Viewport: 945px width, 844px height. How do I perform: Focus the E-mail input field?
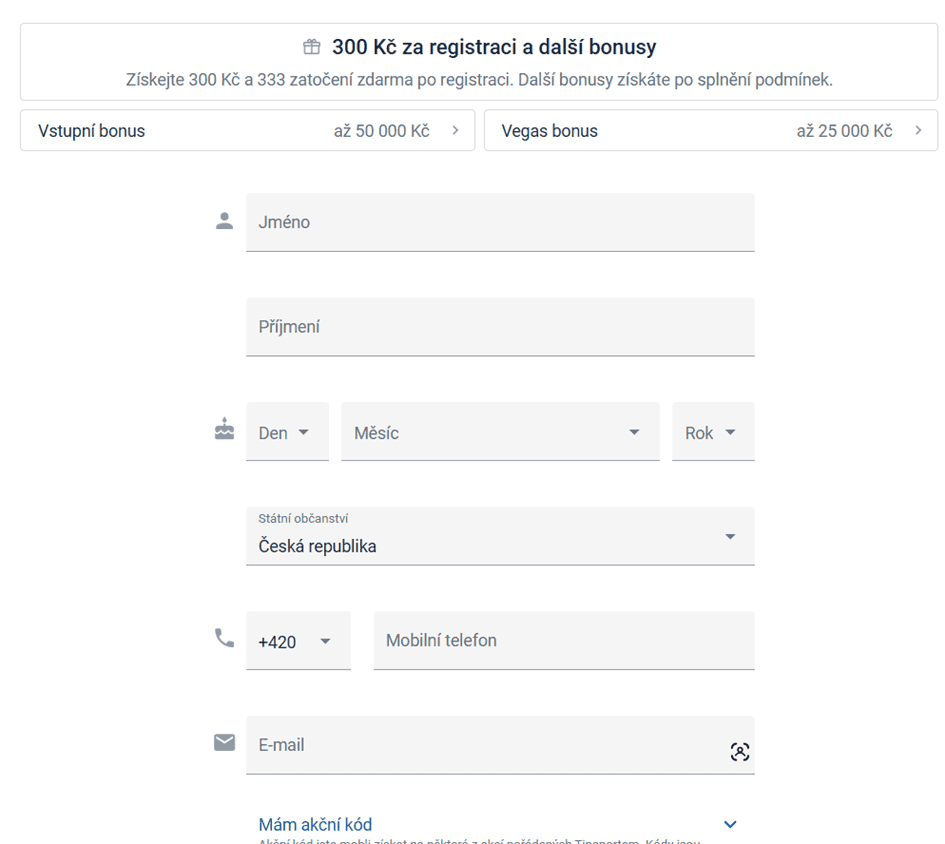click(500, 745)
